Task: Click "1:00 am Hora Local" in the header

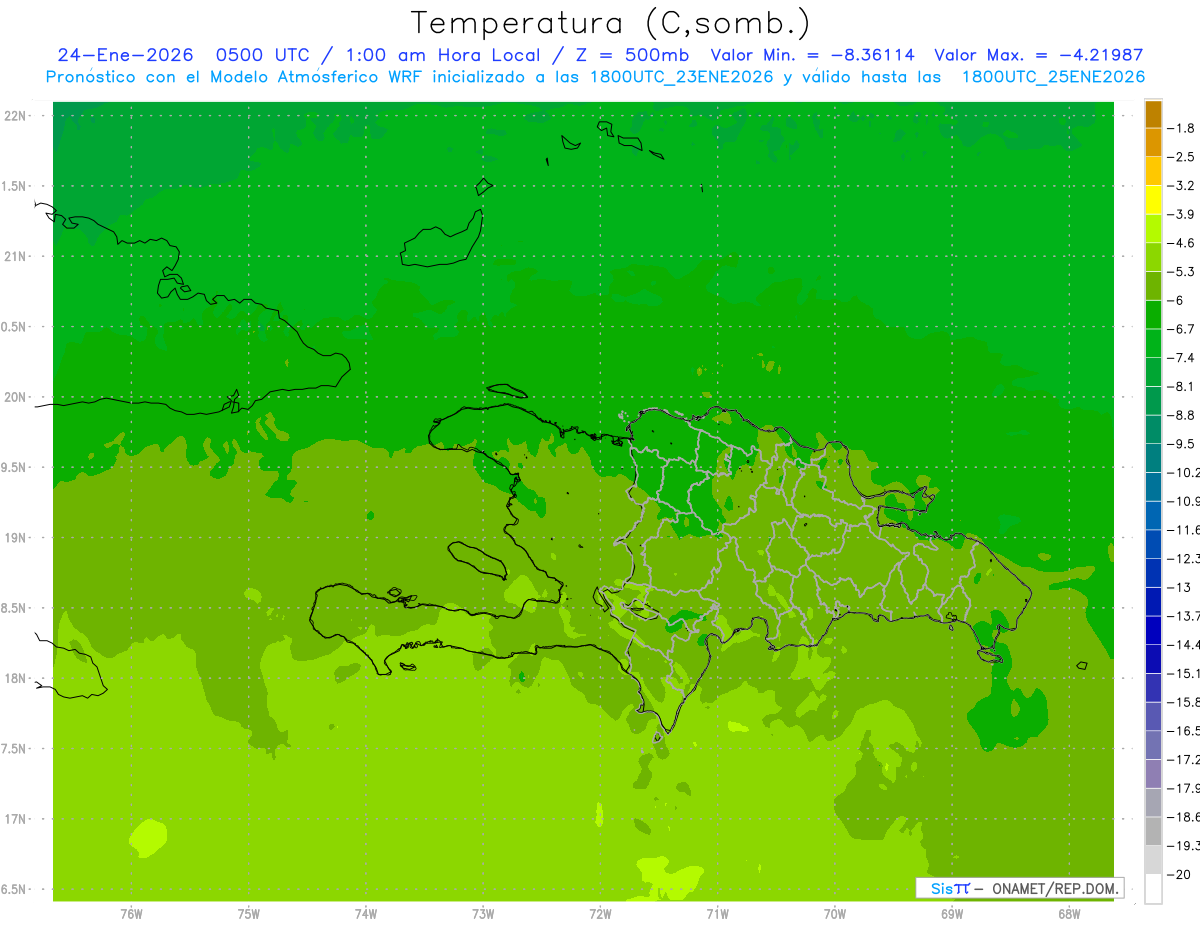Action: click(443, 56)
